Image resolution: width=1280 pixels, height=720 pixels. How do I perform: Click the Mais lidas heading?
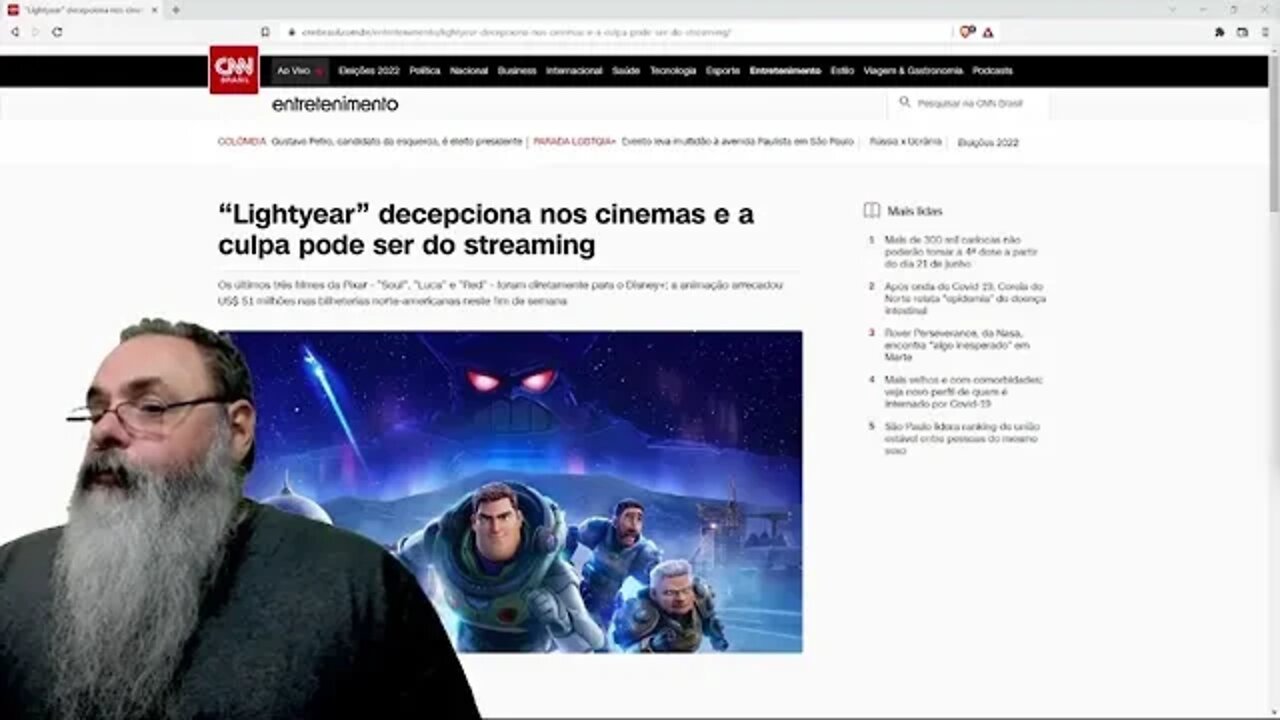[x=914, y=211]
